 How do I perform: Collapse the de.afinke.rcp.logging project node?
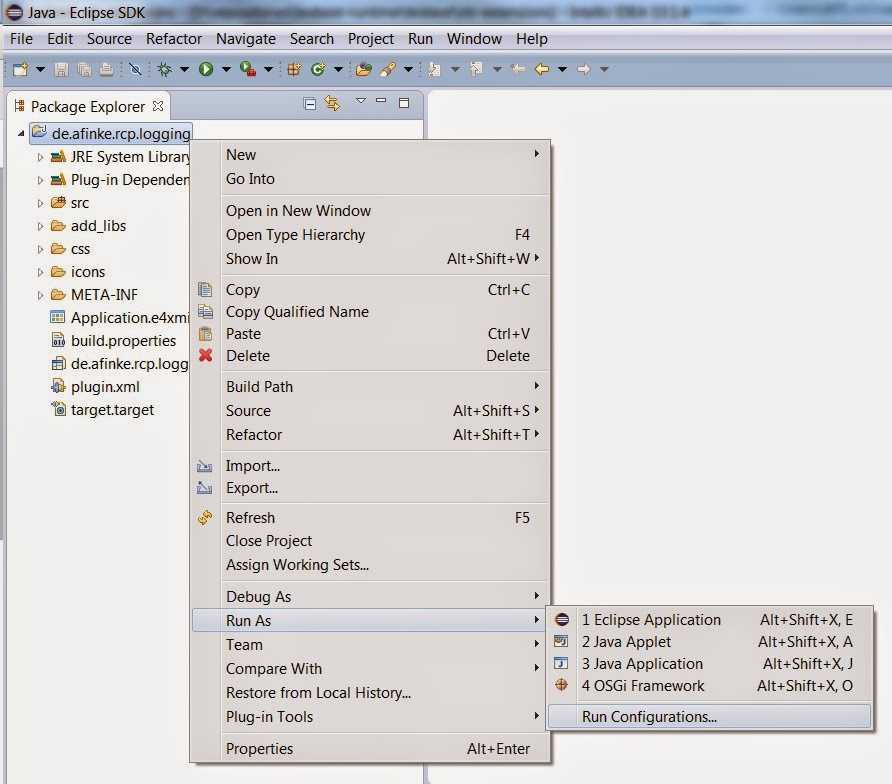coord(20,134)
